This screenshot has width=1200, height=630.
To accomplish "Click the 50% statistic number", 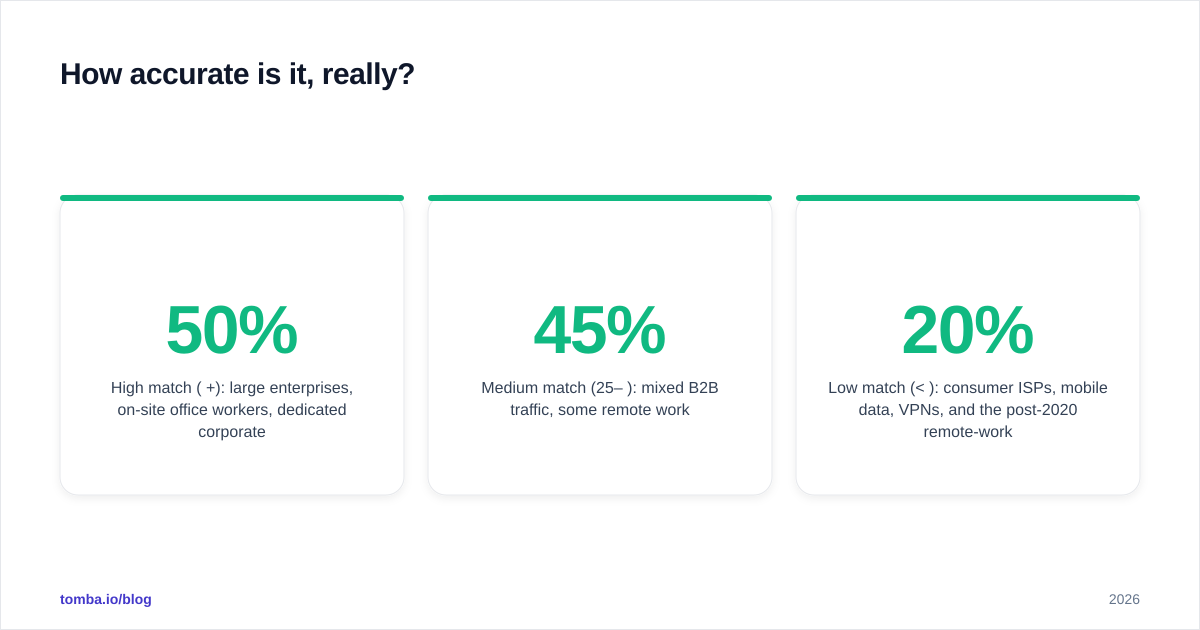I will coord(232,330).
